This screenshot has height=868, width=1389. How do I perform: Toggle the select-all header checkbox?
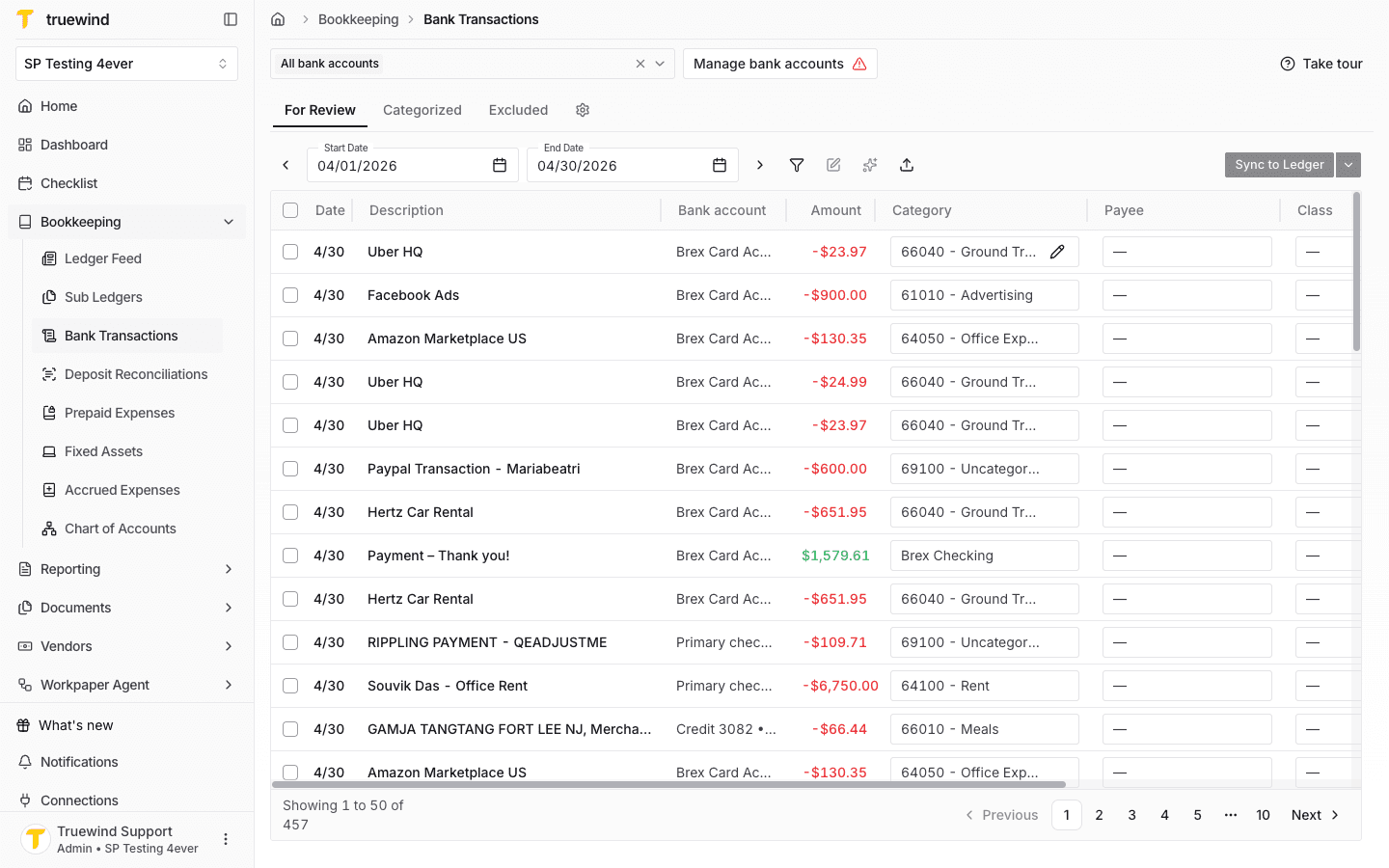click(290, 210)
